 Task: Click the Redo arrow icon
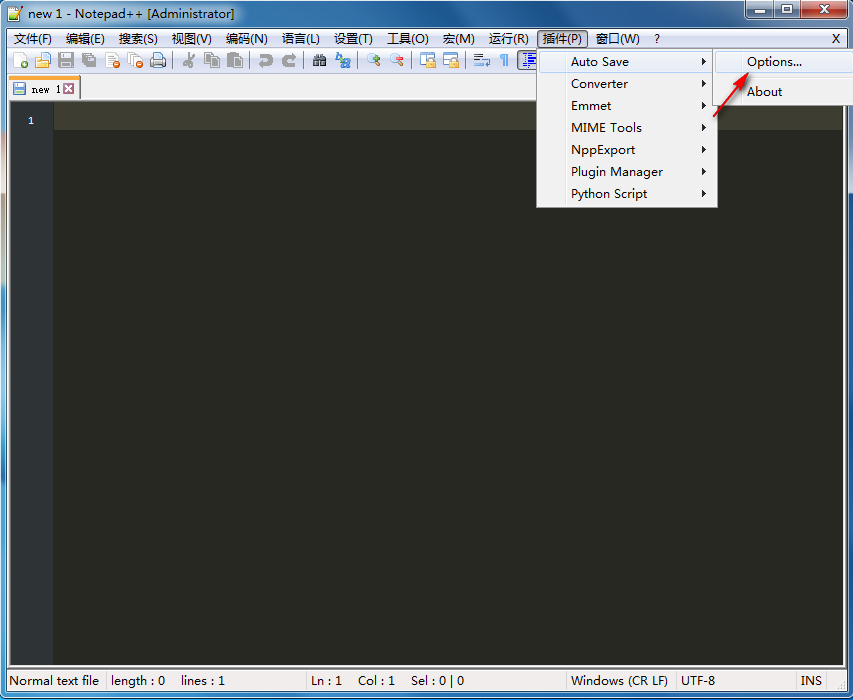coord(288,60)
